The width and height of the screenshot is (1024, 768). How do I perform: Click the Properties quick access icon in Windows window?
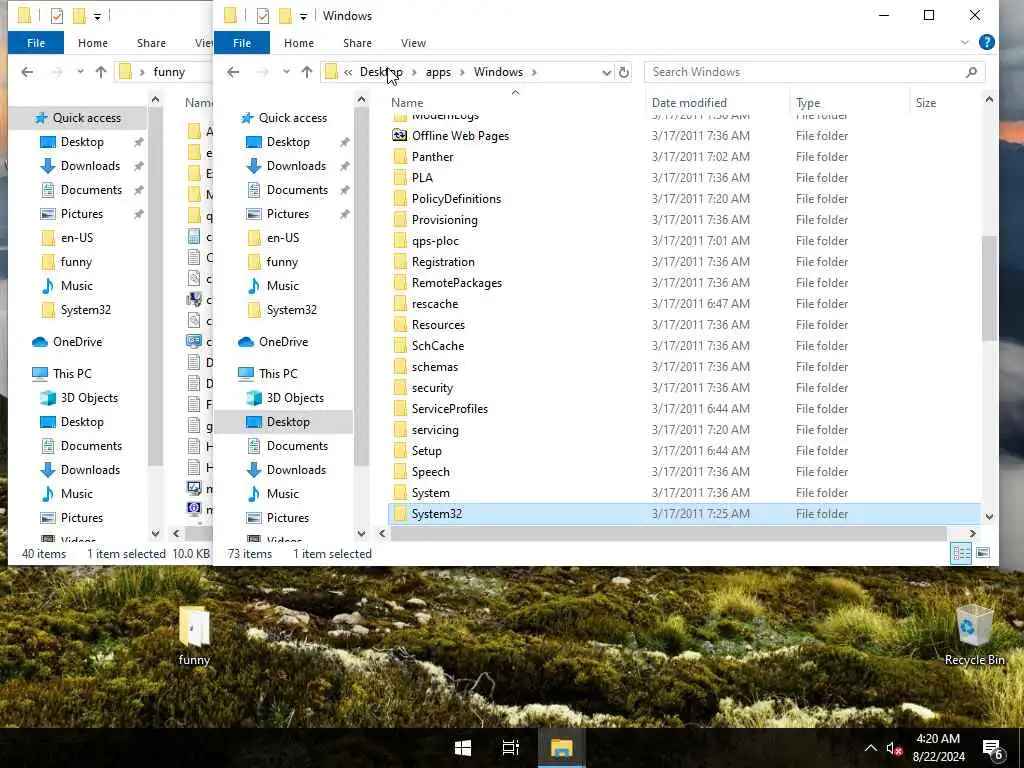263,16
